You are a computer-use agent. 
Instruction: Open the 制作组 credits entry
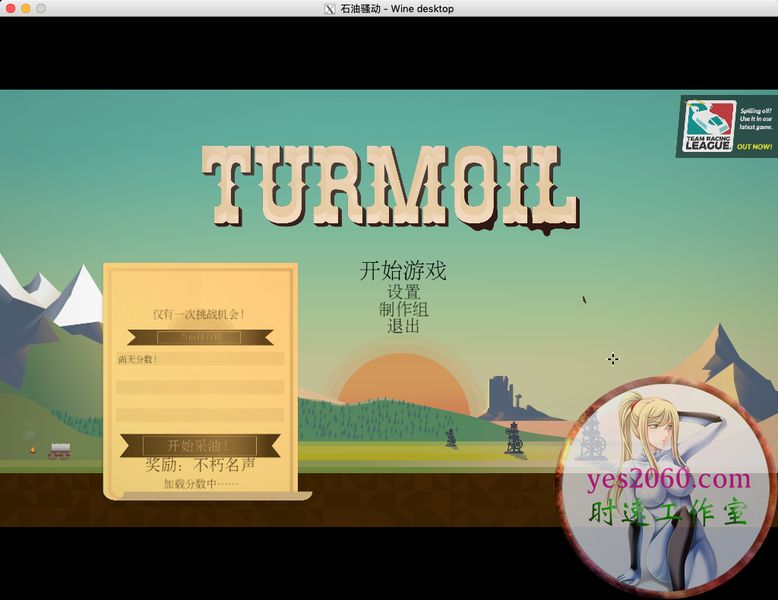[x=403, y=309]
